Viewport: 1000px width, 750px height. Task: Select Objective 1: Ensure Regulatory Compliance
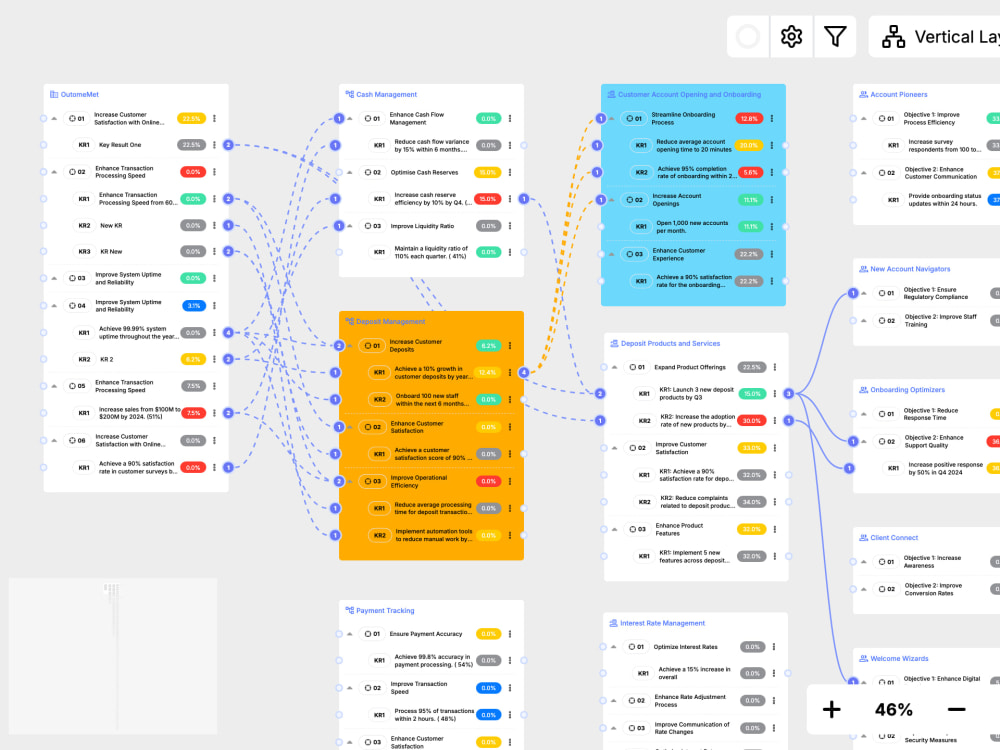coord(930,293)
